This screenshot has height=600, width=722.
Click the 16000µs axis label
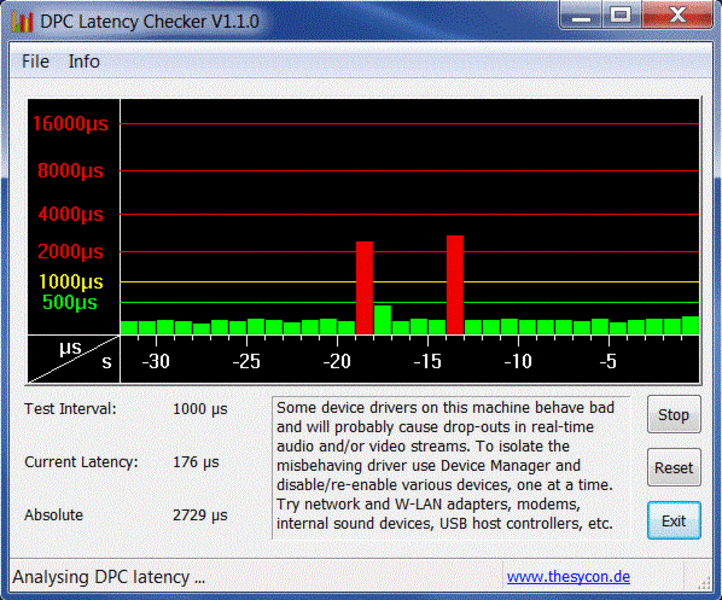tap(70, 123)
